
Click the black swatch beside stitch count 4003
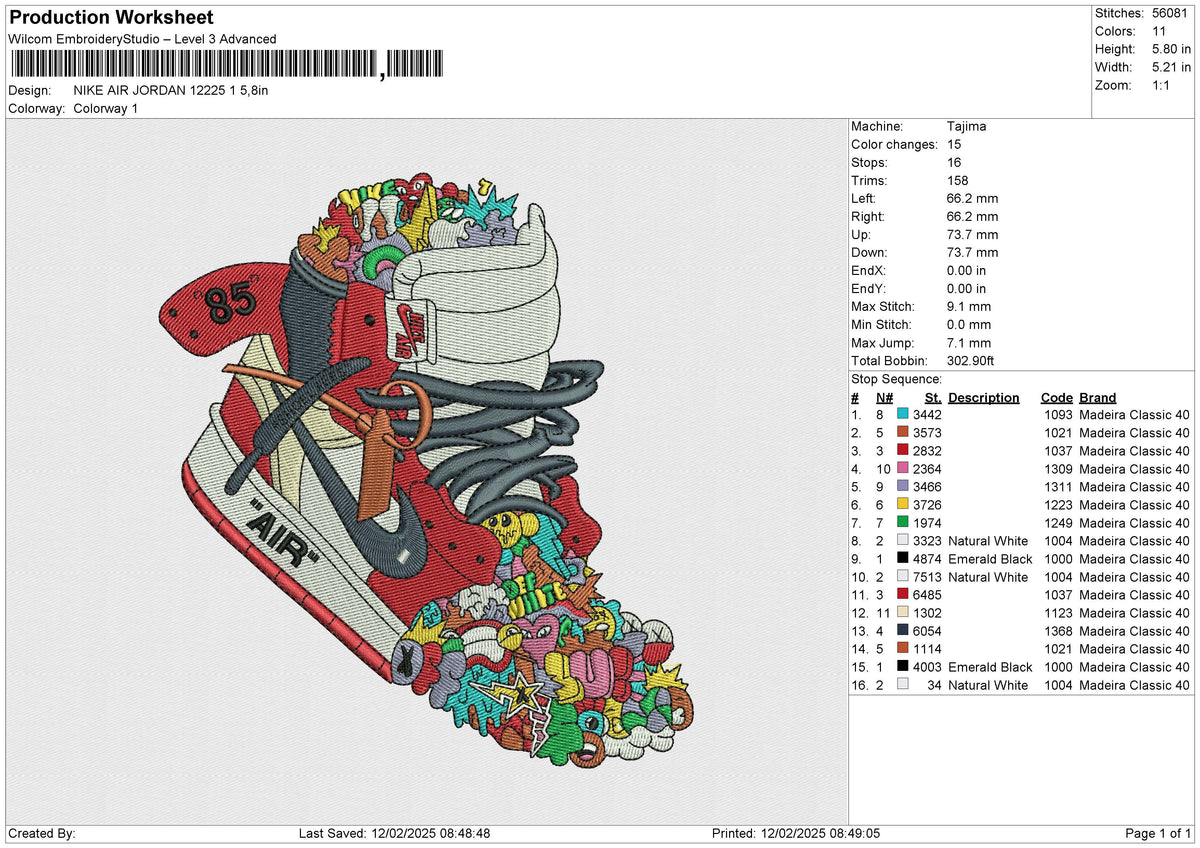[x=903, y=666]
